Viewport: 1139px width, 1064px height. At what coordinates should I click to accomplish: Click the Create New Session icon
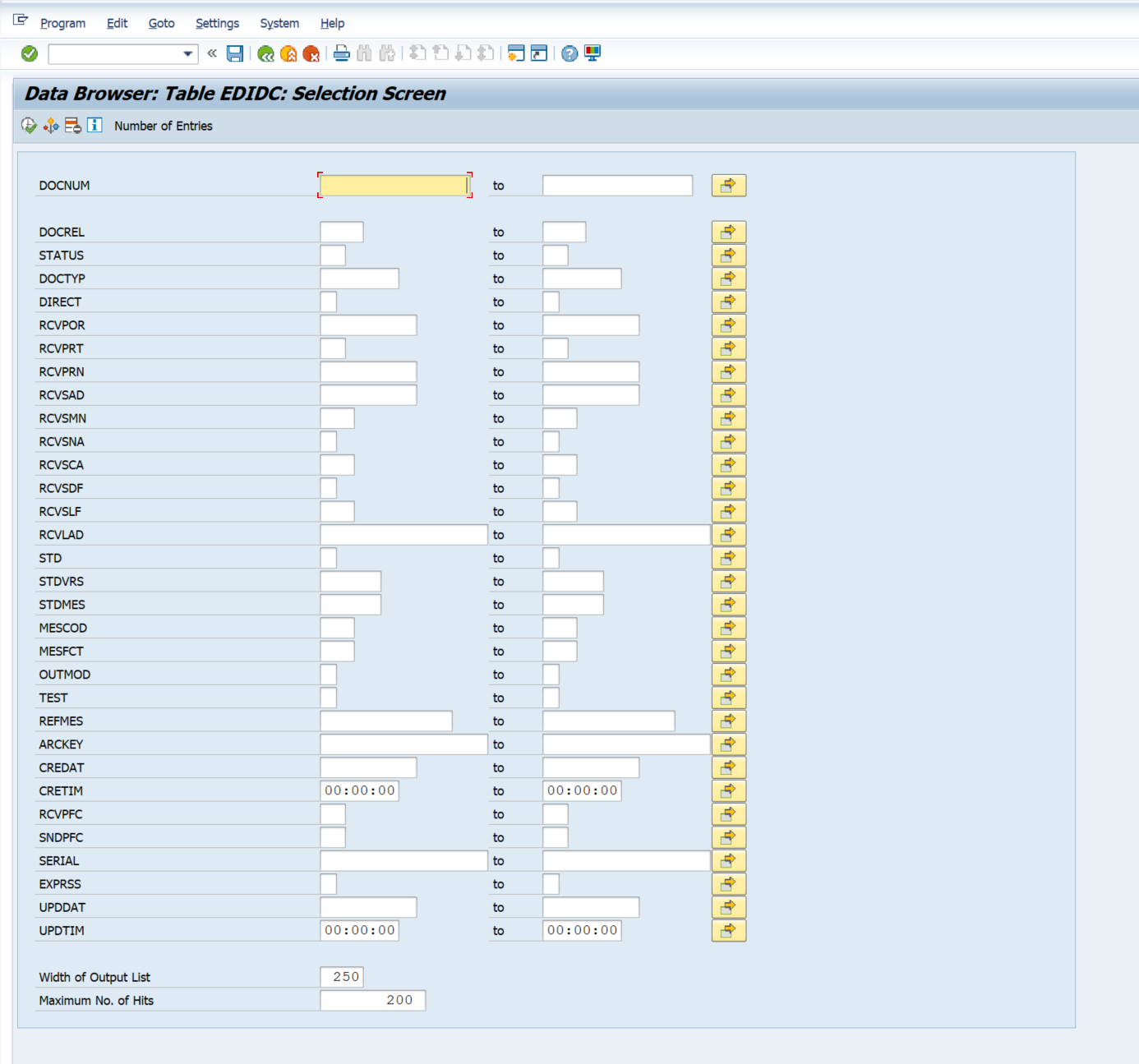516,53
